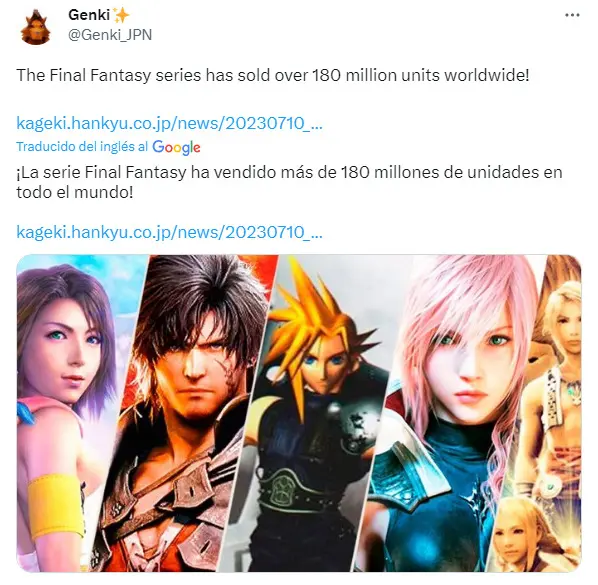
Task: Click the blonde Vaan figure at top right
Action: point(559,381)
